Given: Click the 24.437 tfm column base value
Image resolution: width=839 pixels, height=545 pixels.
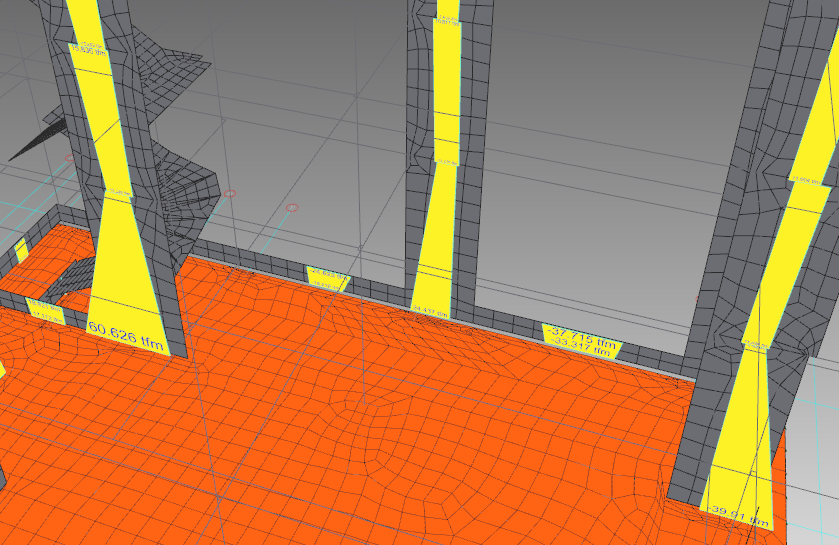Looking at the screenshot, I should 430,311.
